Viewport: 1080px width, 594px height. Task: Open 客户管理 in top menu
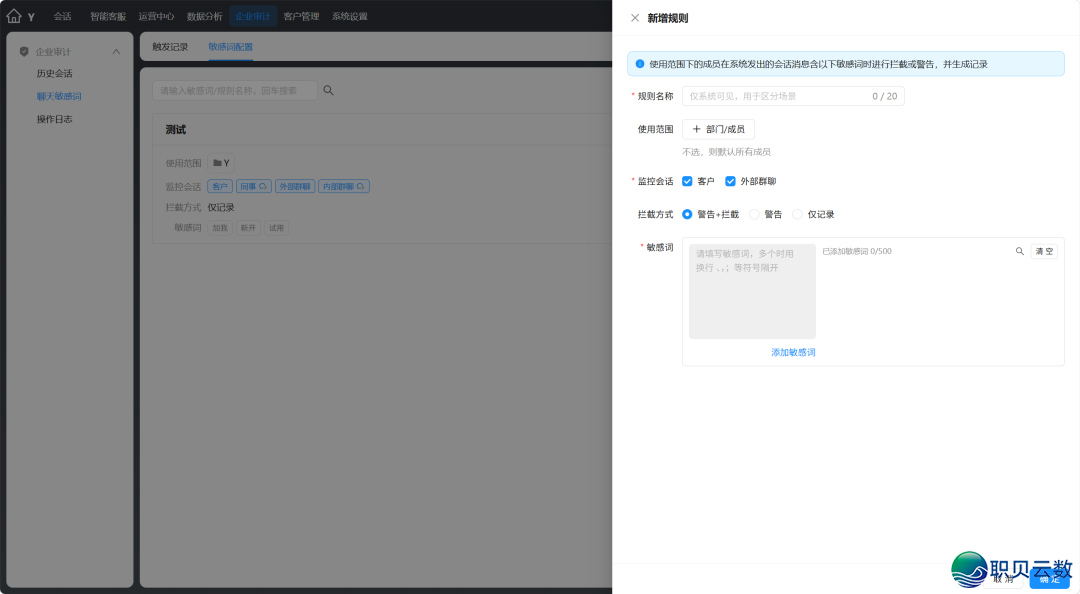(302, 16)
